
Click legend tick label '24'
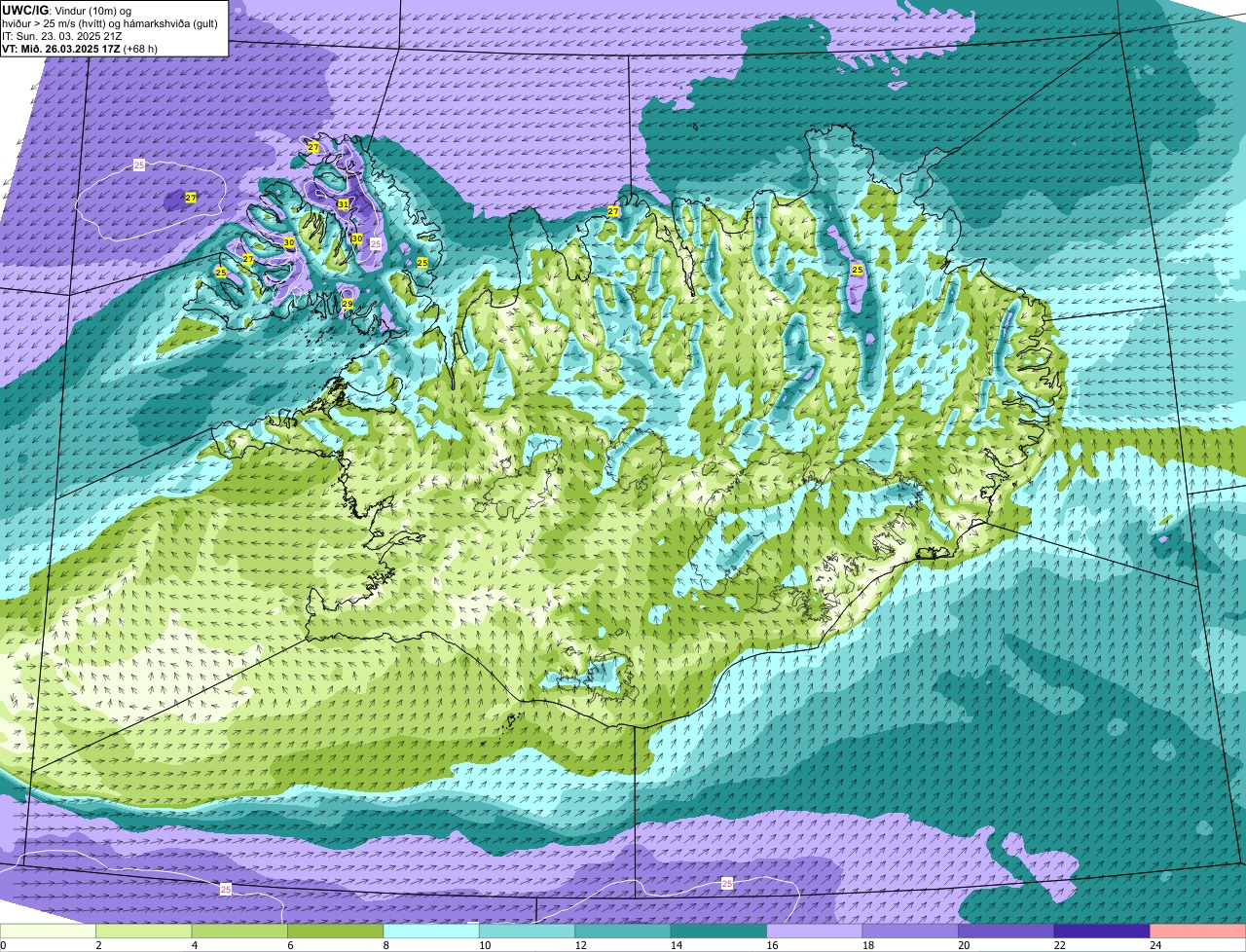pyautogui.click(x=1155, y=944)
